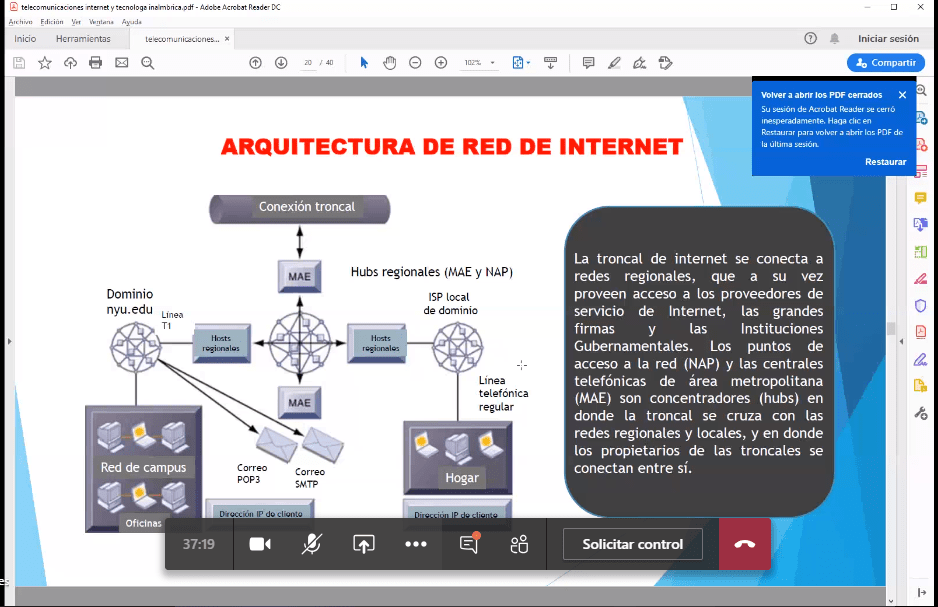938x607 pixels.
Task: Go to the next page arrow
Action: 281,63
